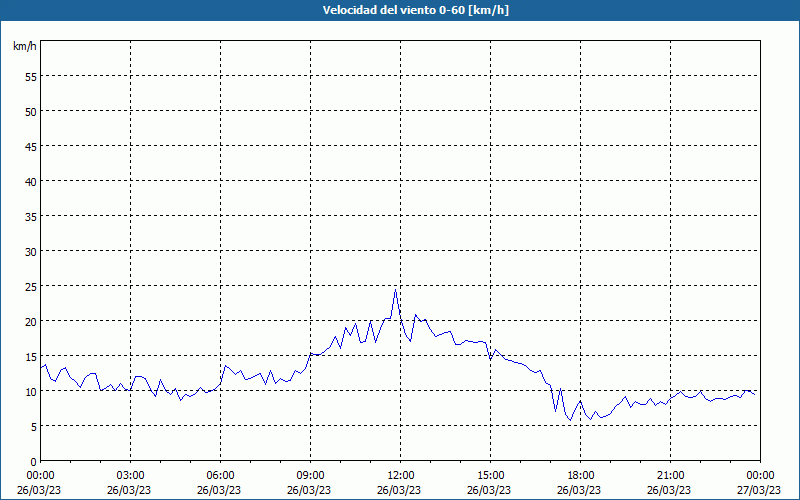Click the 12:00 time label on X axis

(x=401, y=476)
